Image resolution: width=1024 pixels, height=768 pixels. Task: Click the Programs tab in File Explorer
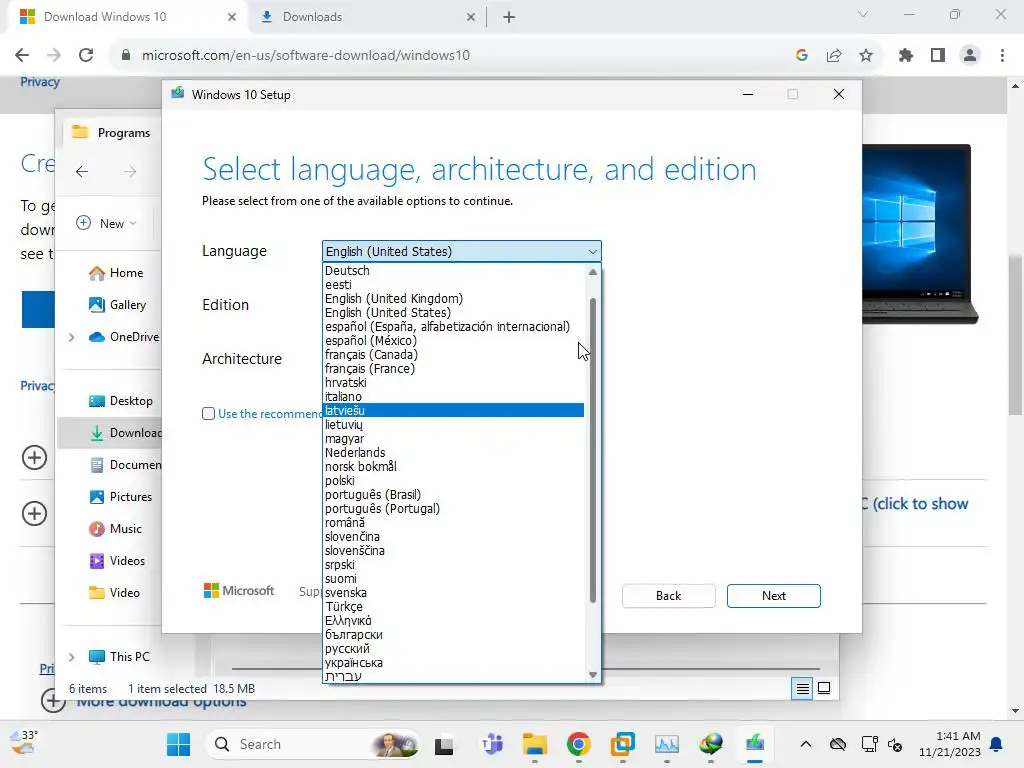112,133
